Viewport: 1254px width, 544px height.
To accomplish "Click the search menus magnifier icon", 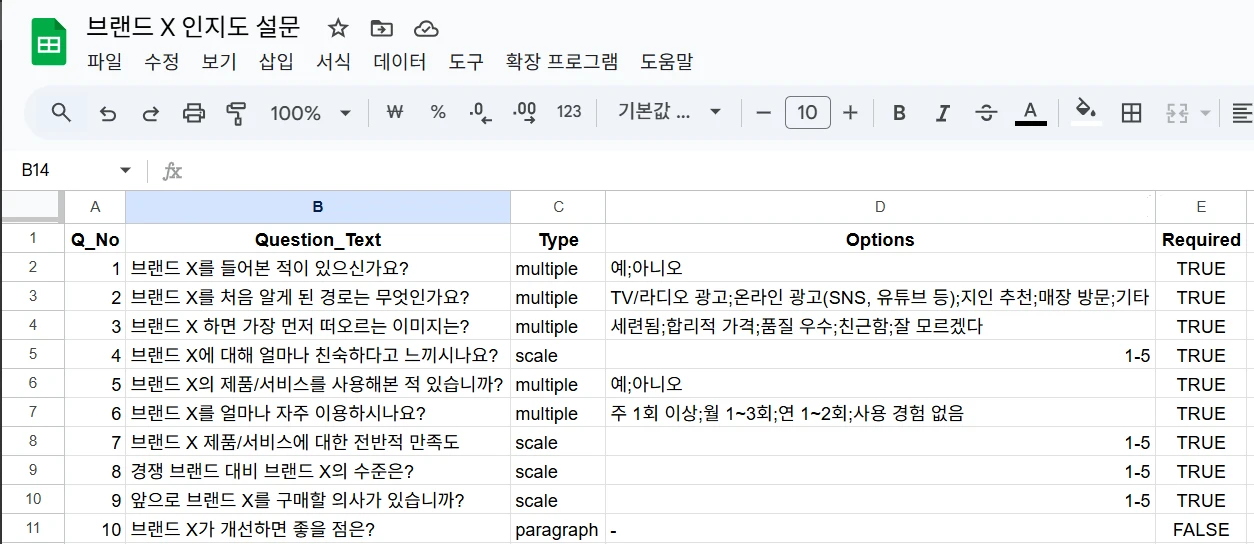I will (x=61, y=113).
